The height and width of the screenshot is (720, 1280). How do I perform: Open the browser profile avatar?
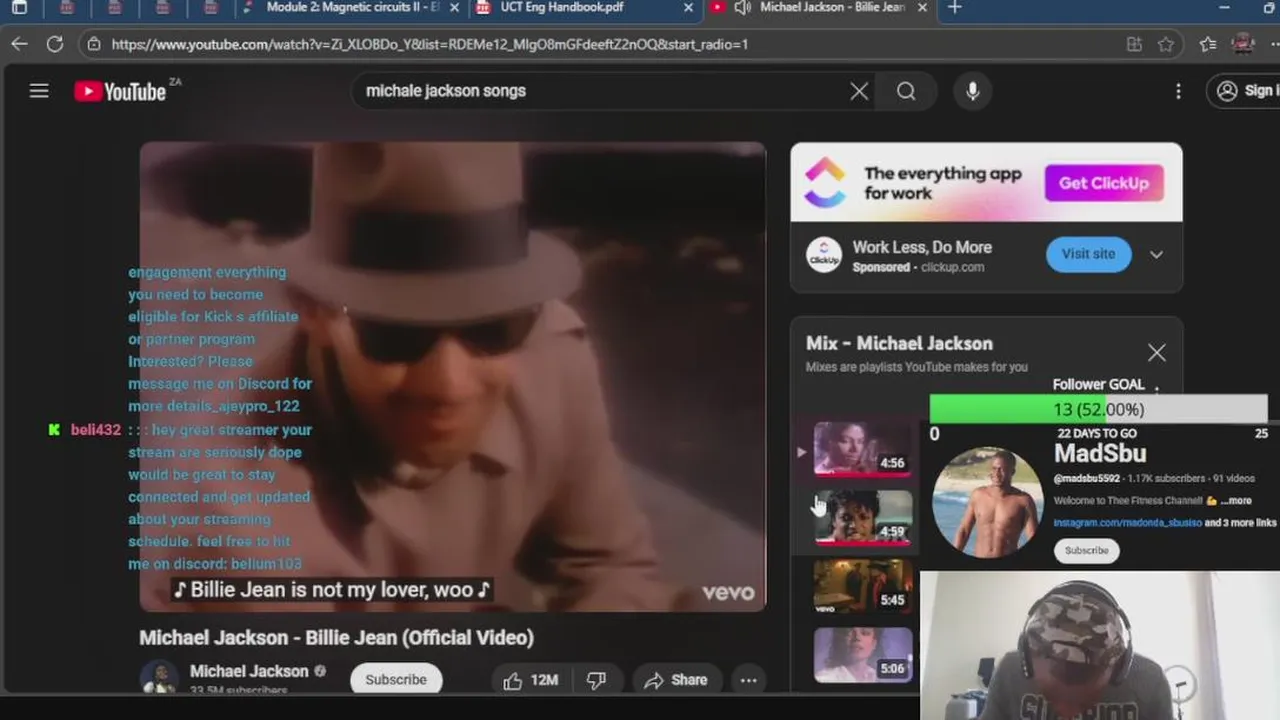pyautogui.click(x=1243, y=44)
